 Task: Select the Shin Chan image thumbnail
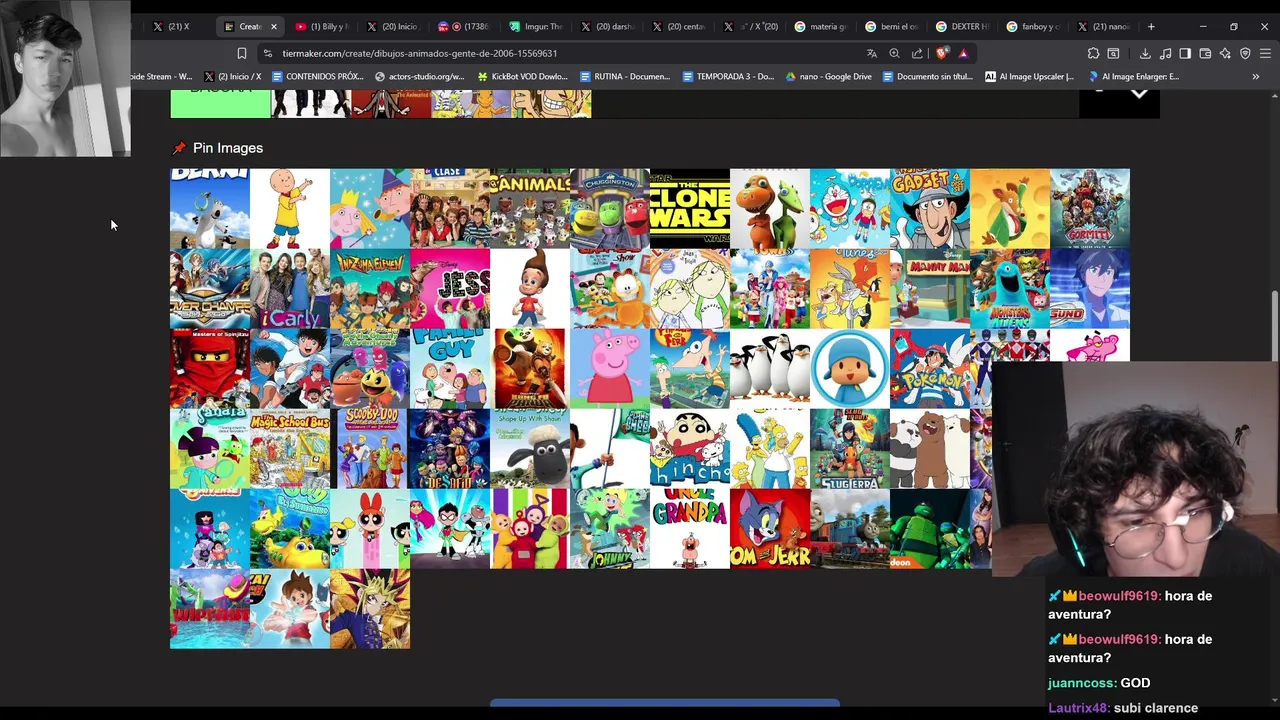coord(690,448)
